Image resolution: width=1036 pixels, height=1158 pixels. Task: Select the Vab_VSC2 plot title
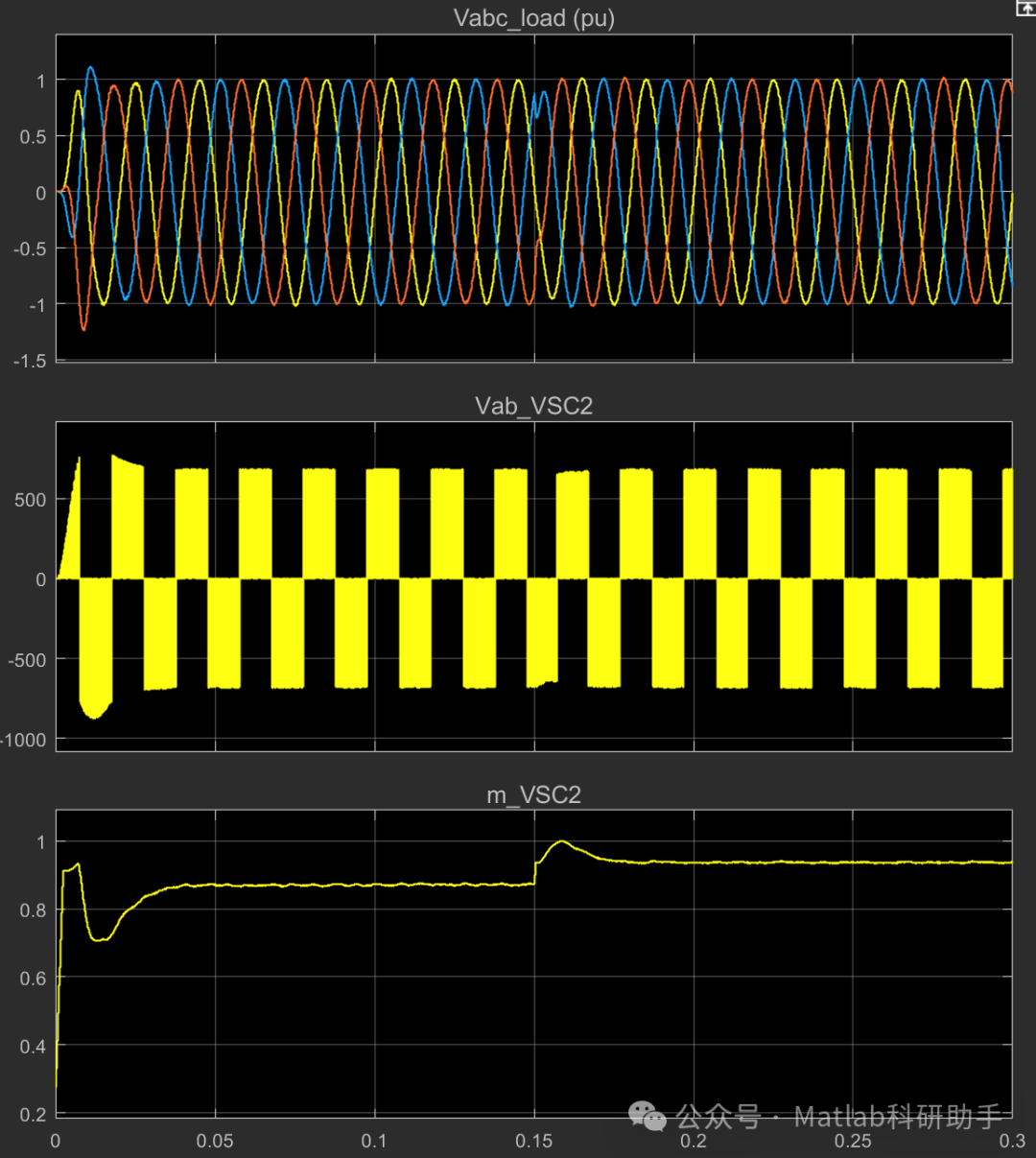click(534, 406)
